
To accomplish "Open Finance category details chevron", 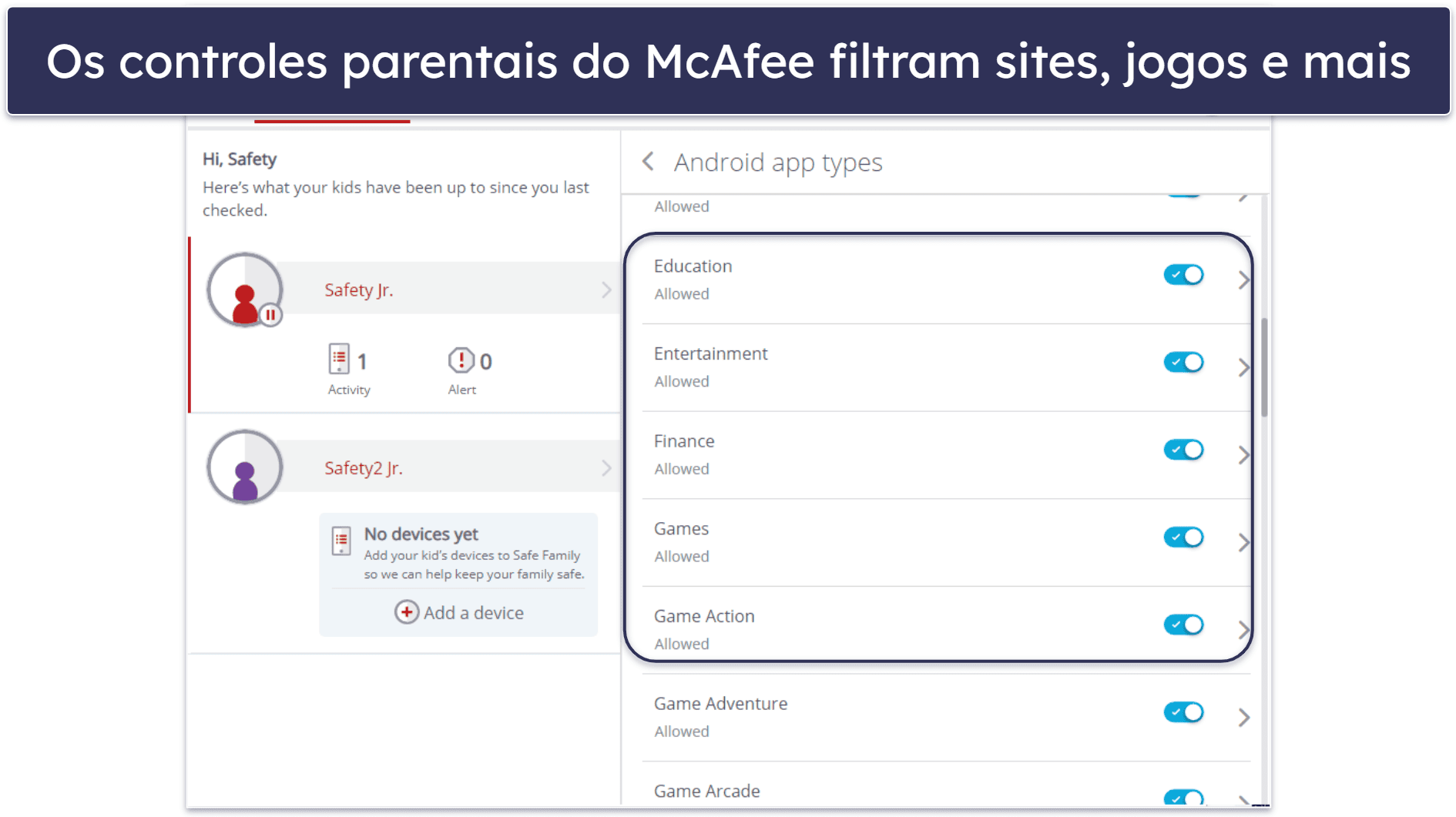I will click(x=1243, y=455).
